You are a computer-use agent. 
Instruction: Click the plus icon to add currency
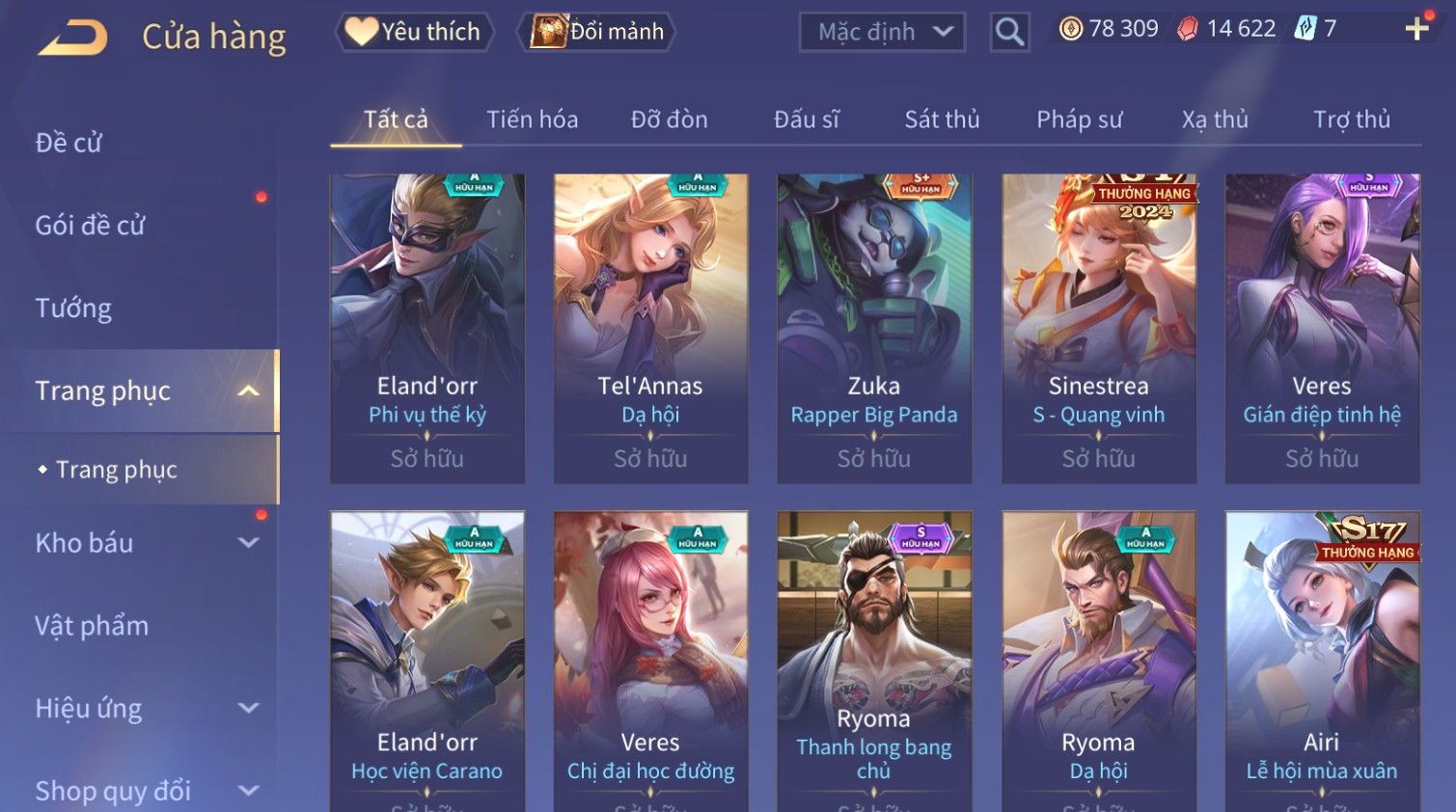(1416, 29)
